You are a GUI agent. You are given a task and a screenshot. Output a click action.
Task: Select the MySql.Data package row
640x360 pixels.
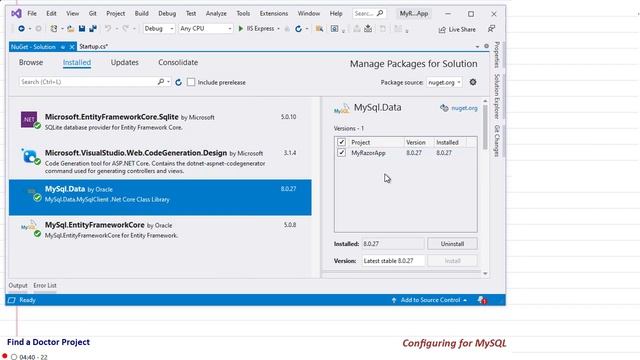point(160,198)
